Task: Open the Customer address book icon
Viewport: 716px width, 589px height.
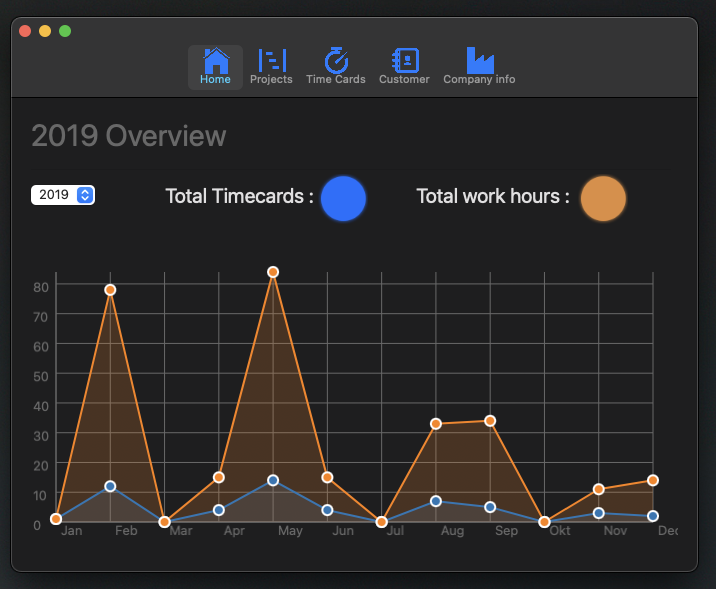Action: tap(404, 61)
